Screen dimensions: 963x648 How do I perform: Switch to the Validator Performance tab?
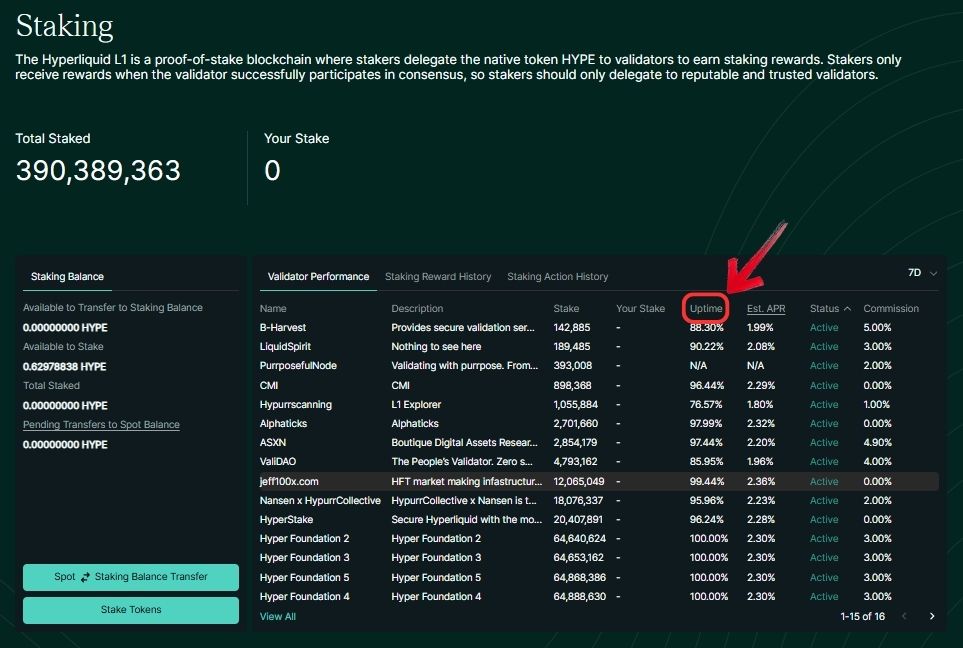coord(318,276)
